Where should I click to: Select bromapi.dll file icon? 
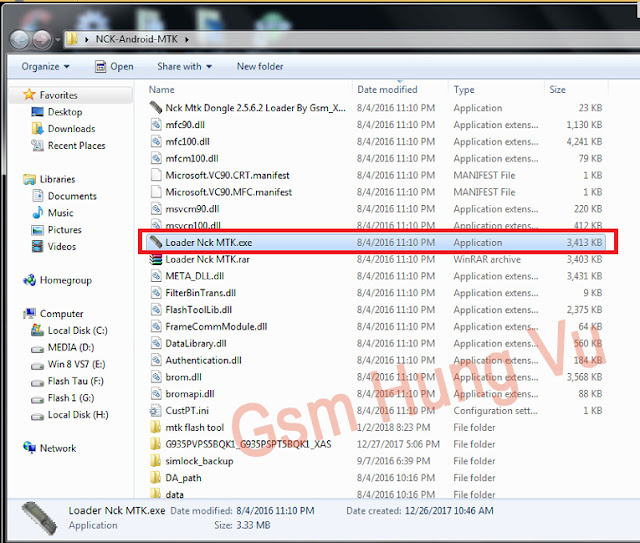[x=156, y=394]
